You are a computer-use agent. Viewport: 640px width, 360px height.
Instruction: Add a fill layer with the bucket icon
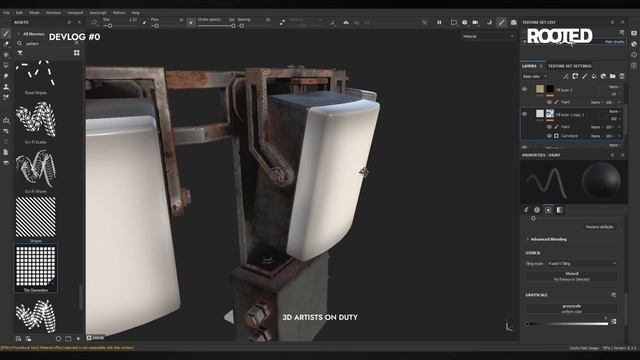[594, 76]
